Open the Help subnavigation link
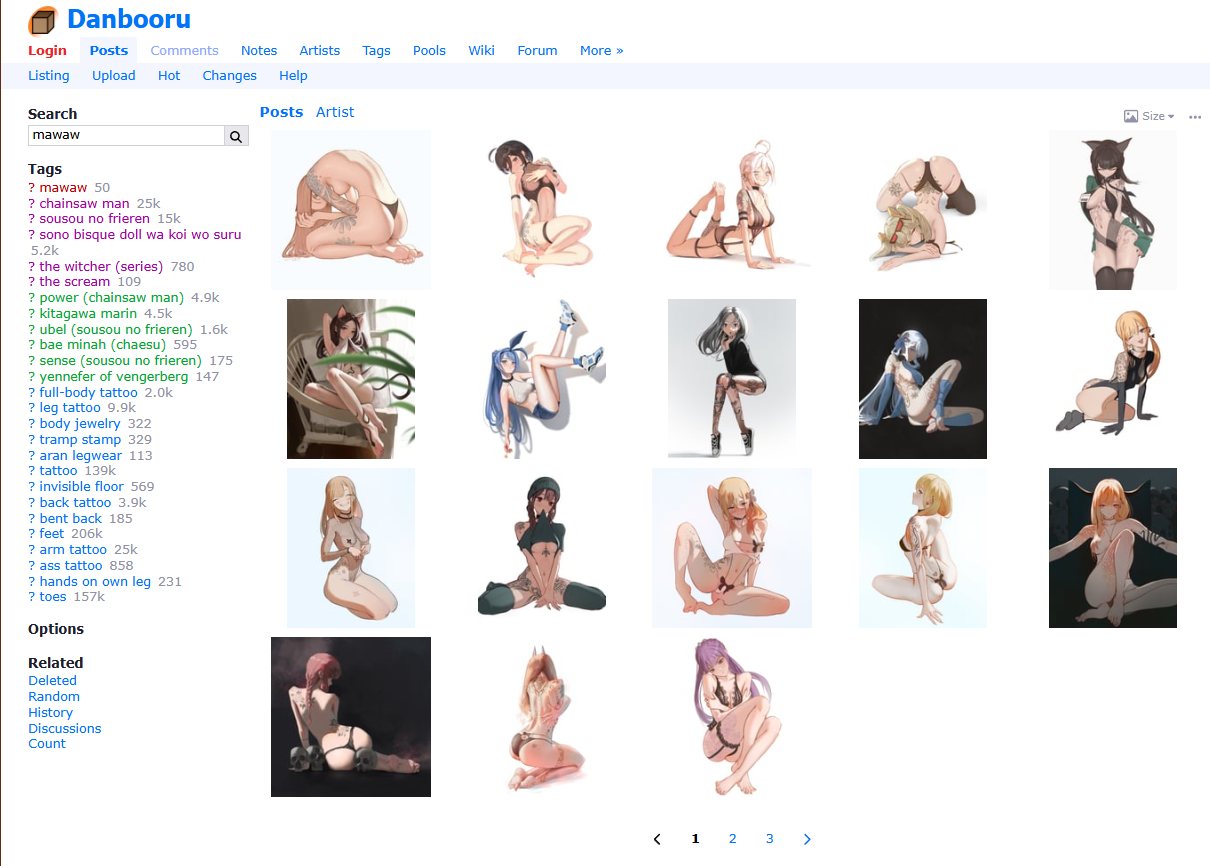Image resolution: width=1210 pixels, height=866 pixels. (293, 76)
